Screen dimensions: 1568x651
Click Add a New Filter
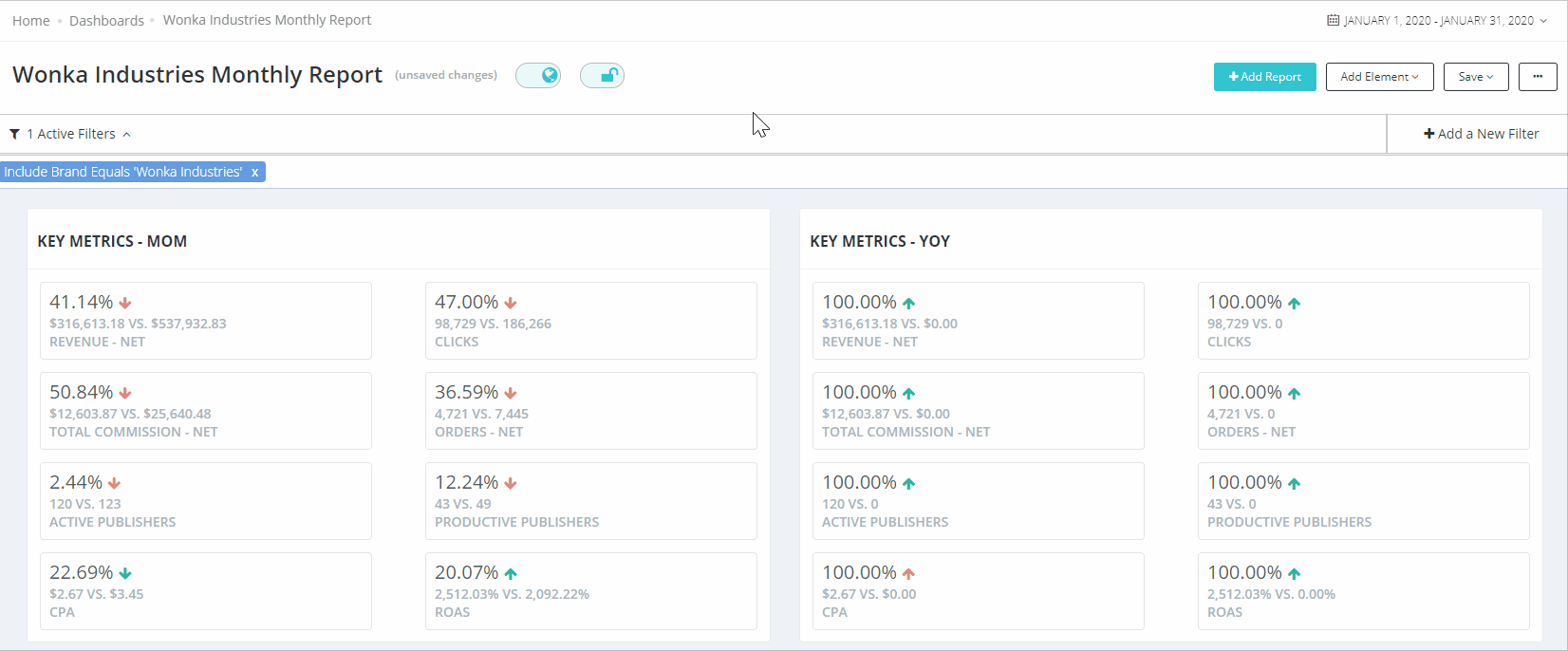coord(1482,134)
